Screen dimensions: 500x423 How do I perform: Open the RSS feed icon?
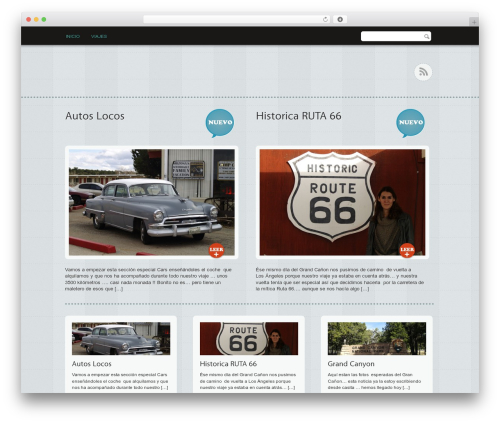(x=423, y=72)
